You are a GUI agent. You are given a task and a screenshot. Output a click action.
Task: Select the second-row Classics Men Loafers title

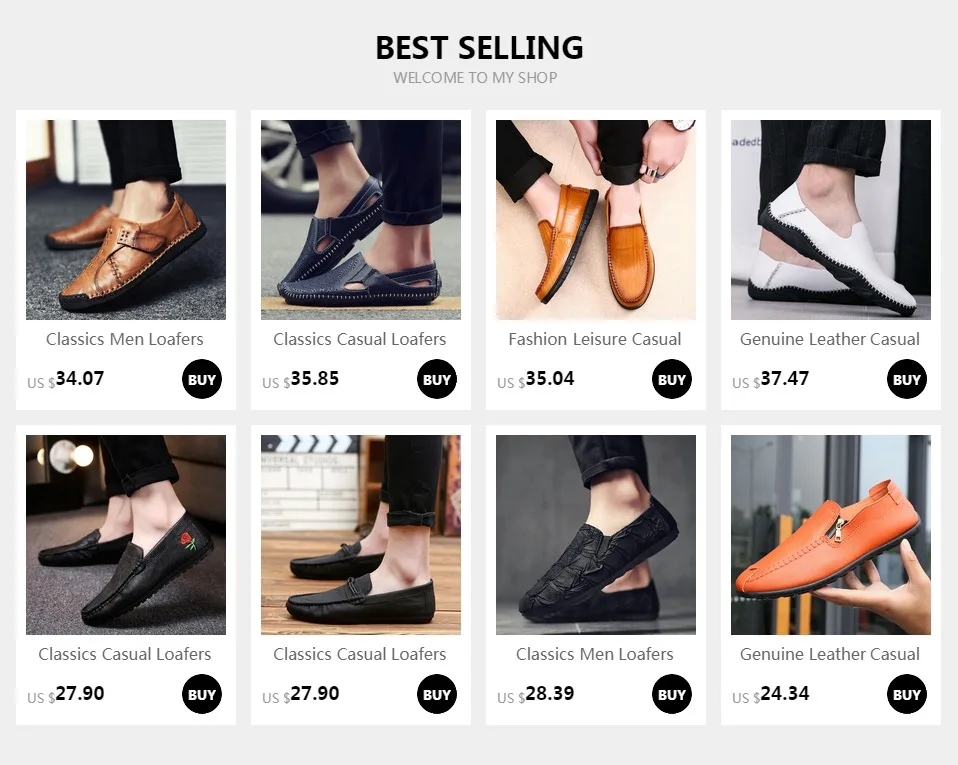[594, 654]
